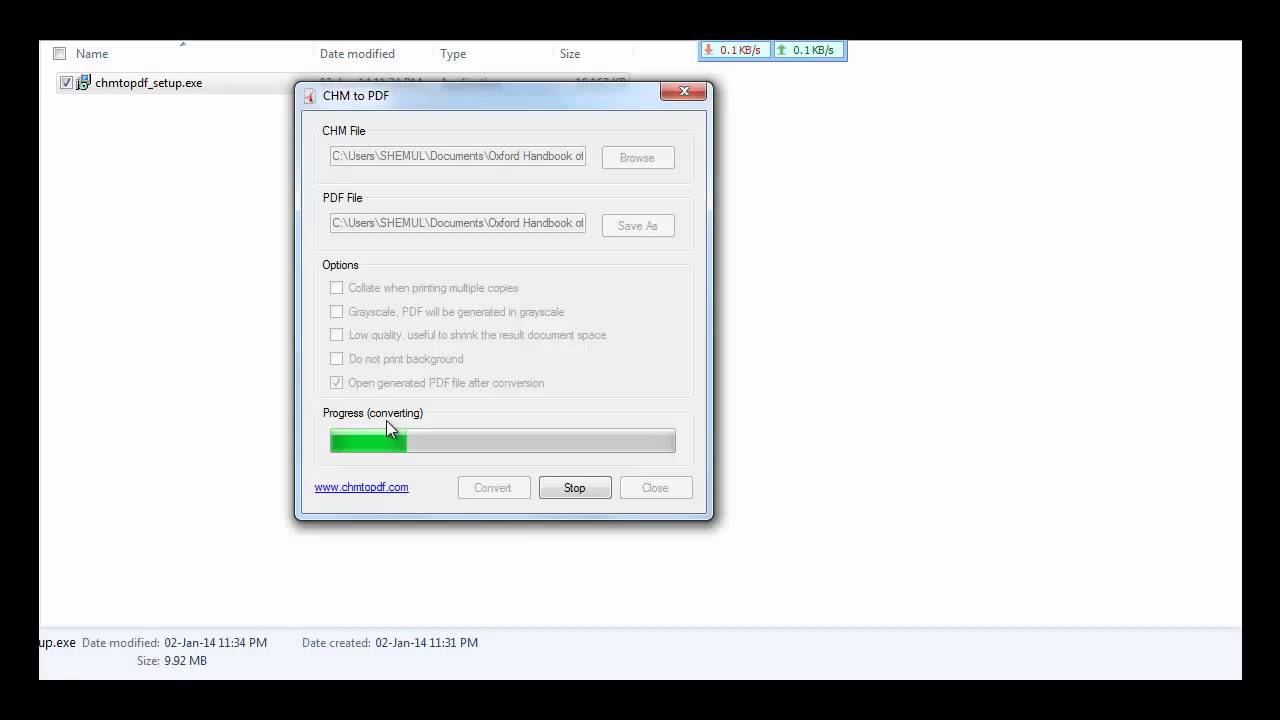The width and height of the screenshot is (1280, 720).
Task: Select the chmtopdf_setup.exe installer file icon
Action: pyautogui.click(x=84, y=83)
